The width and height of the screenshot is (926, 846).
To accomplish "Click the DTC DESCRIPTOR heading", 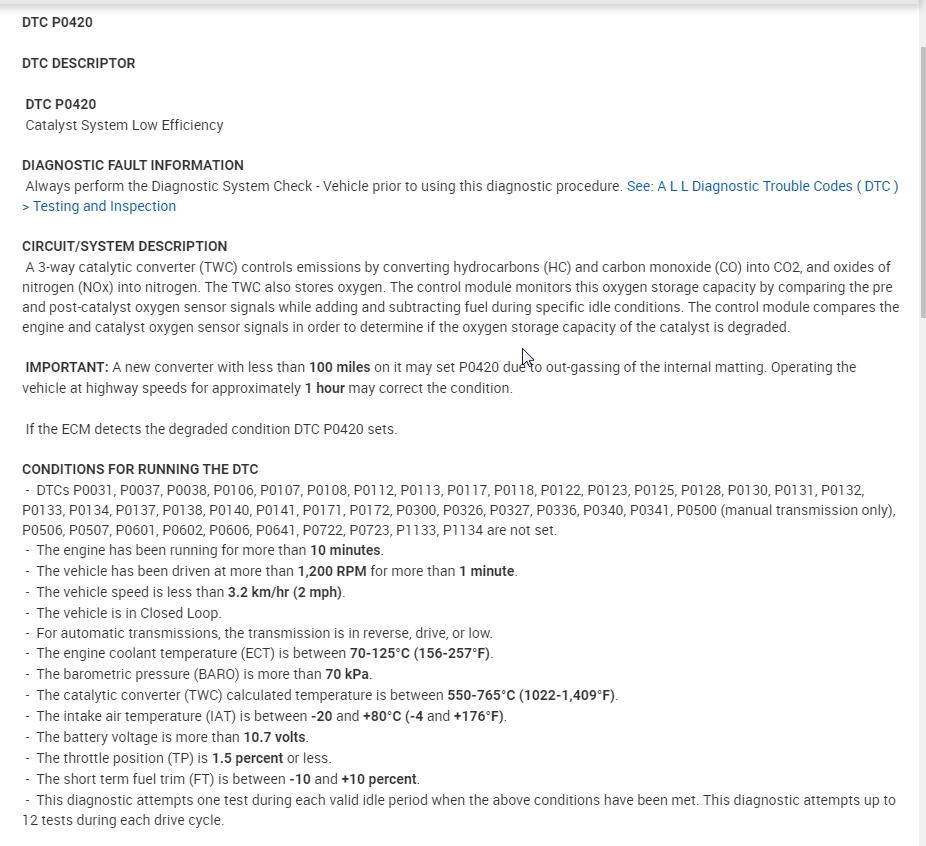I will 78,63.
